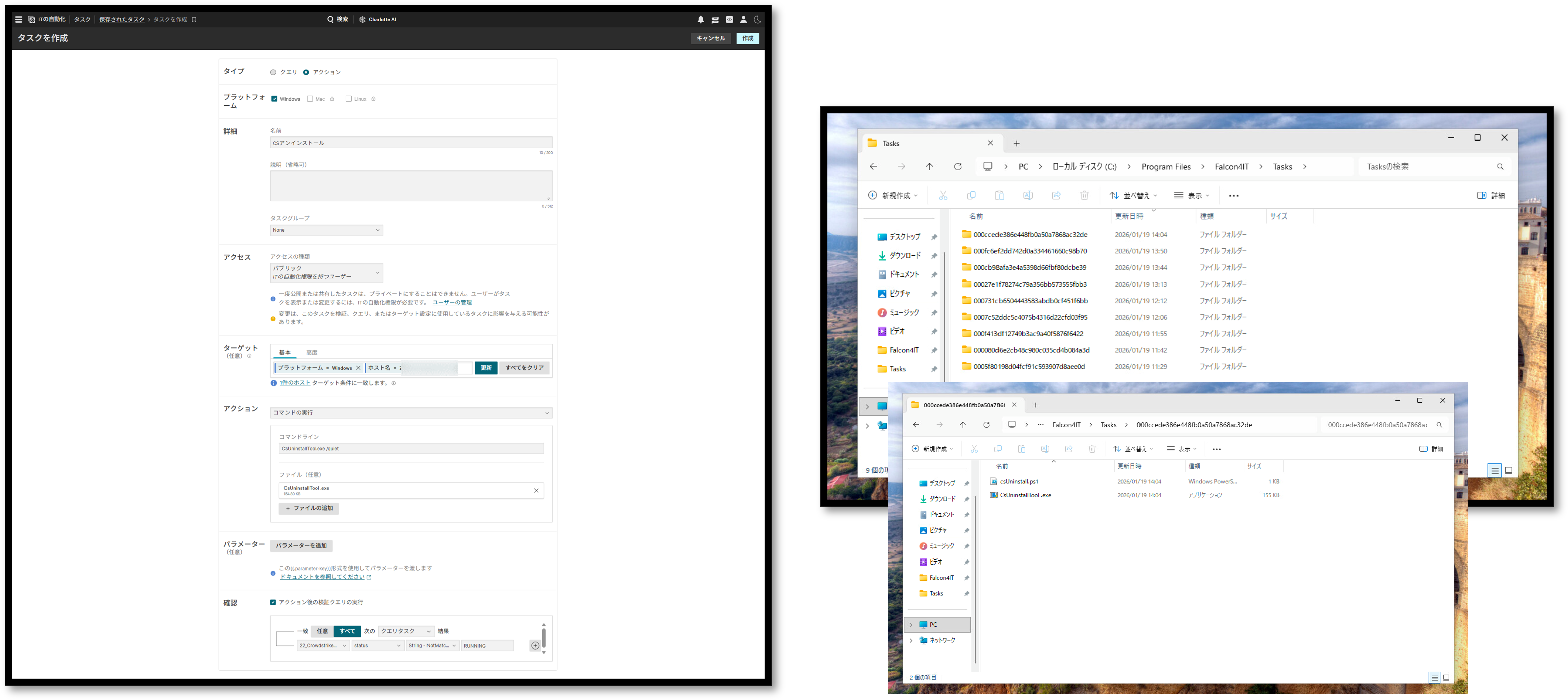Switch to the 高度 target tab
Screen dimensions: 1568x700
click(x=311, y=352)
